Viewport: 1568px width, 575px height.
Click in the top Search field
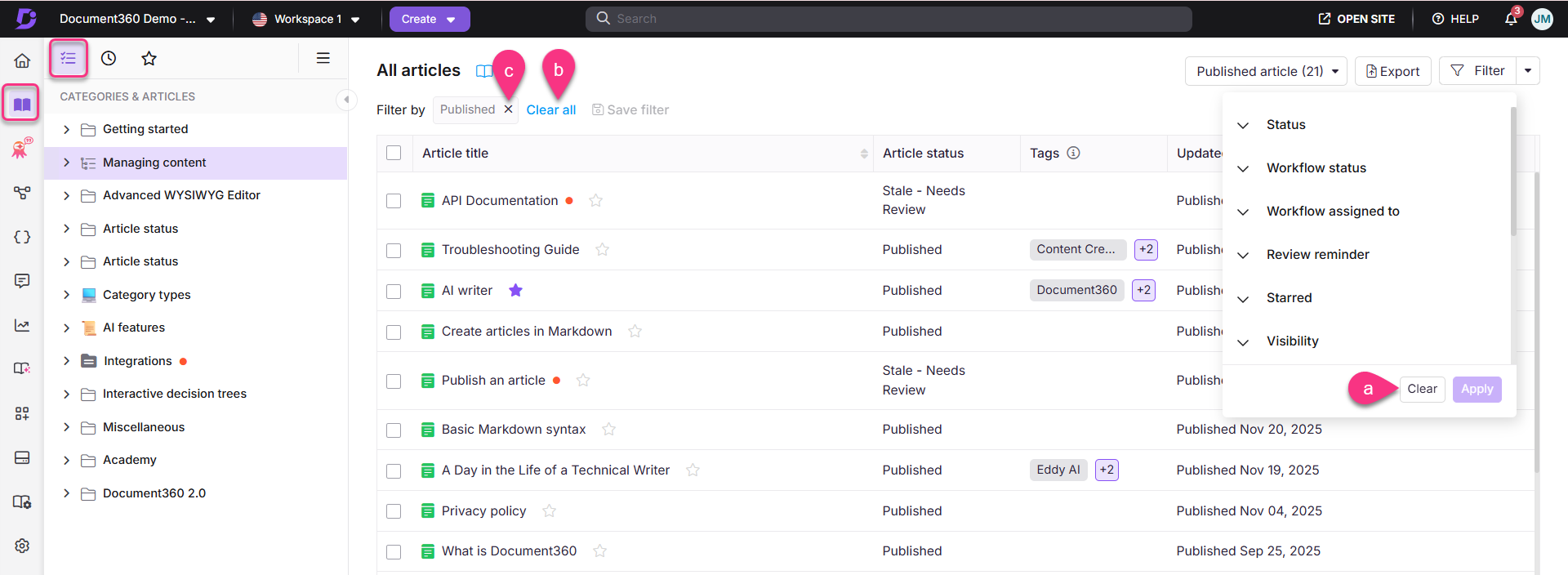(x=889, y=19)
